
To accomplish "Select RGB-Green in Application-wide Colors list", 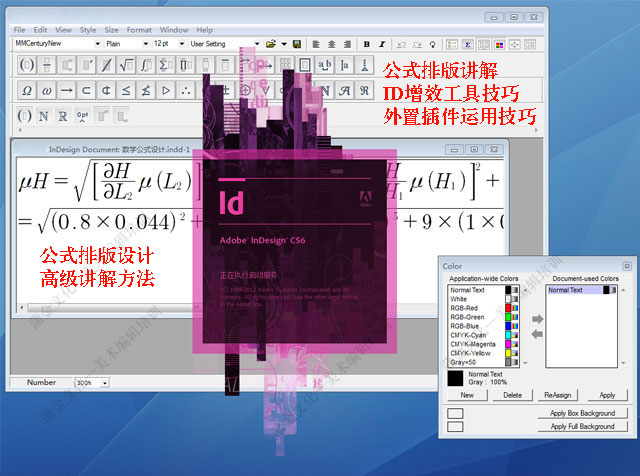I will [x=483, y=317].
